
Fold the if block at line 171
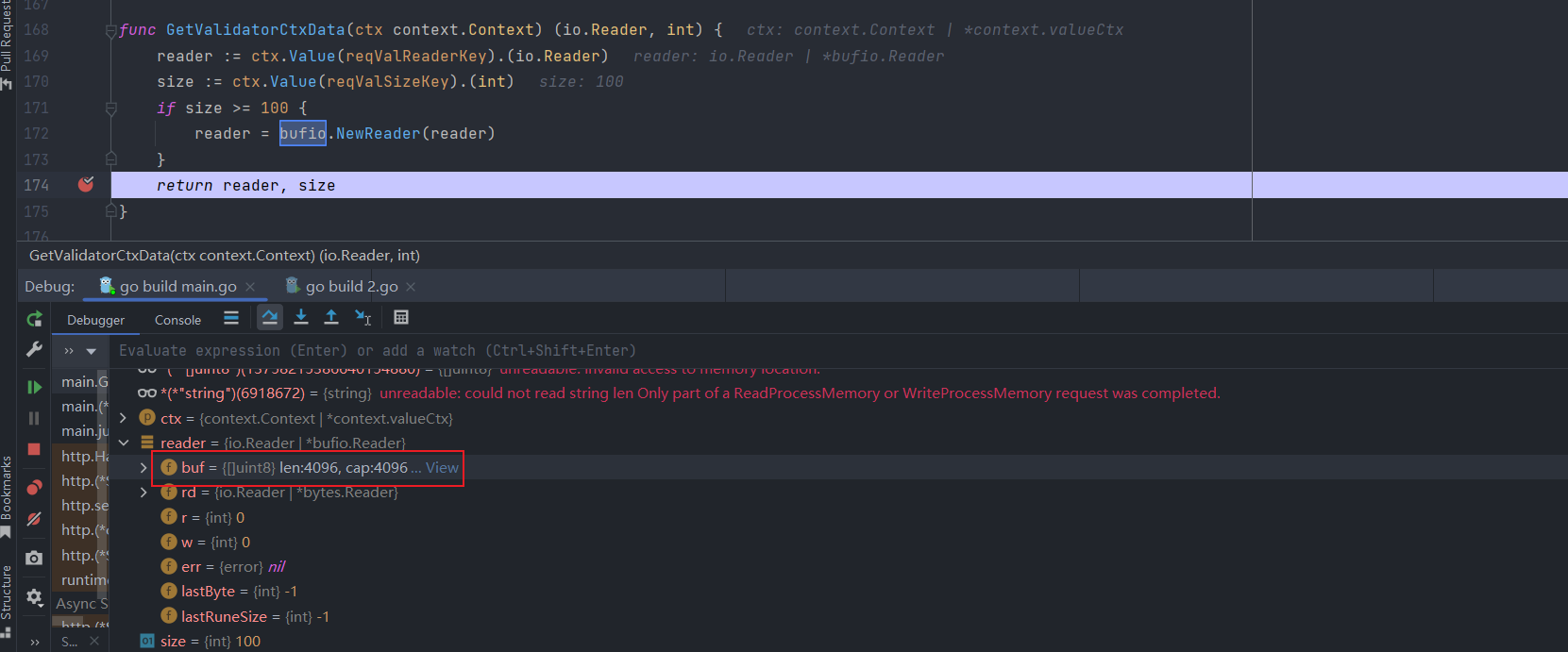111,109
